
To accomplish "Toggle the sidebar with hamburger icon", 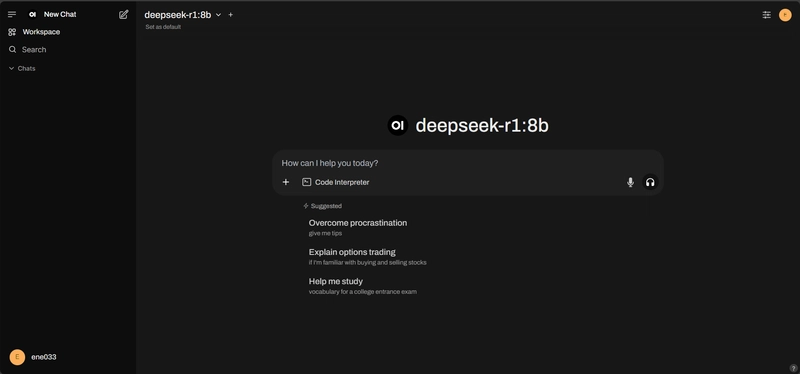I will click(x=12, y=14).
